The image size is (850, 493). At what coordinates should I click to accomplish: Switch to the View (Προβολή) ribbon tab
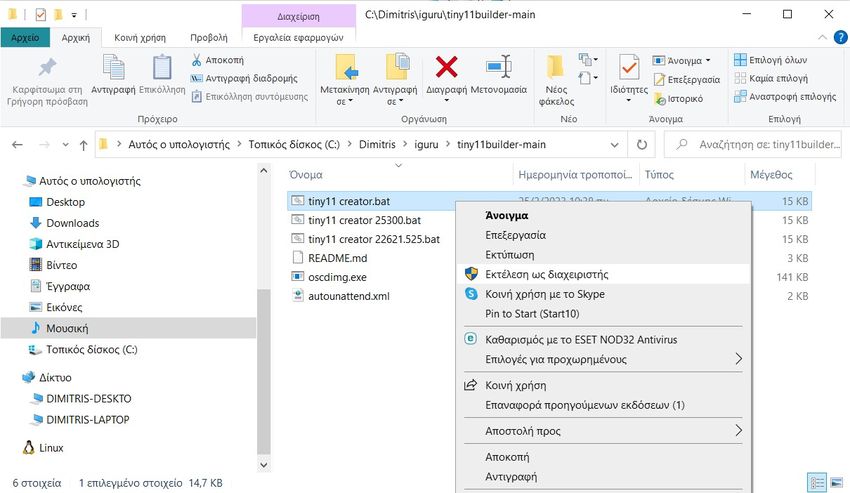coord(208,37)
